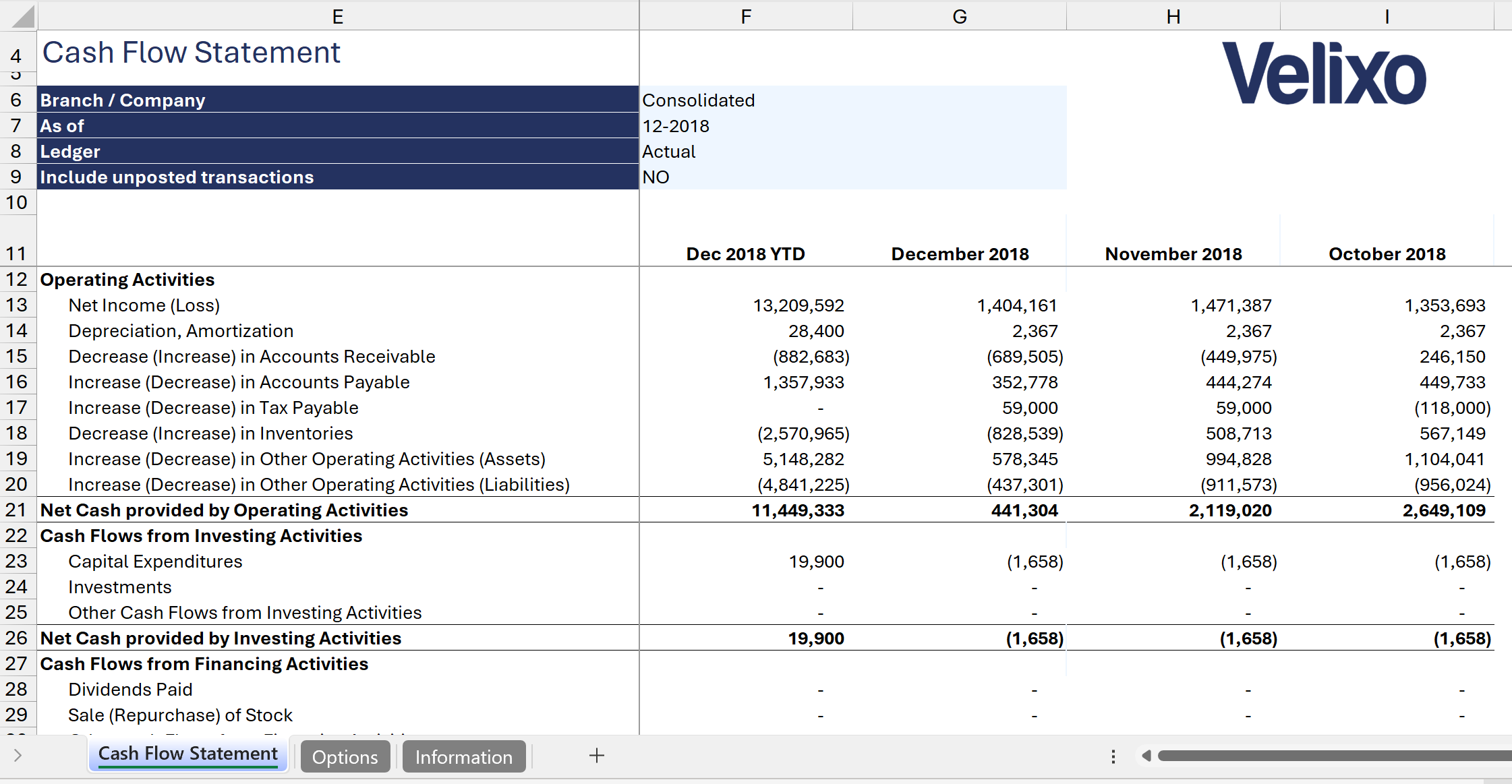Click the 'November 2018' column heading
1512x784 pixels.
click(x=1173, y=254)
